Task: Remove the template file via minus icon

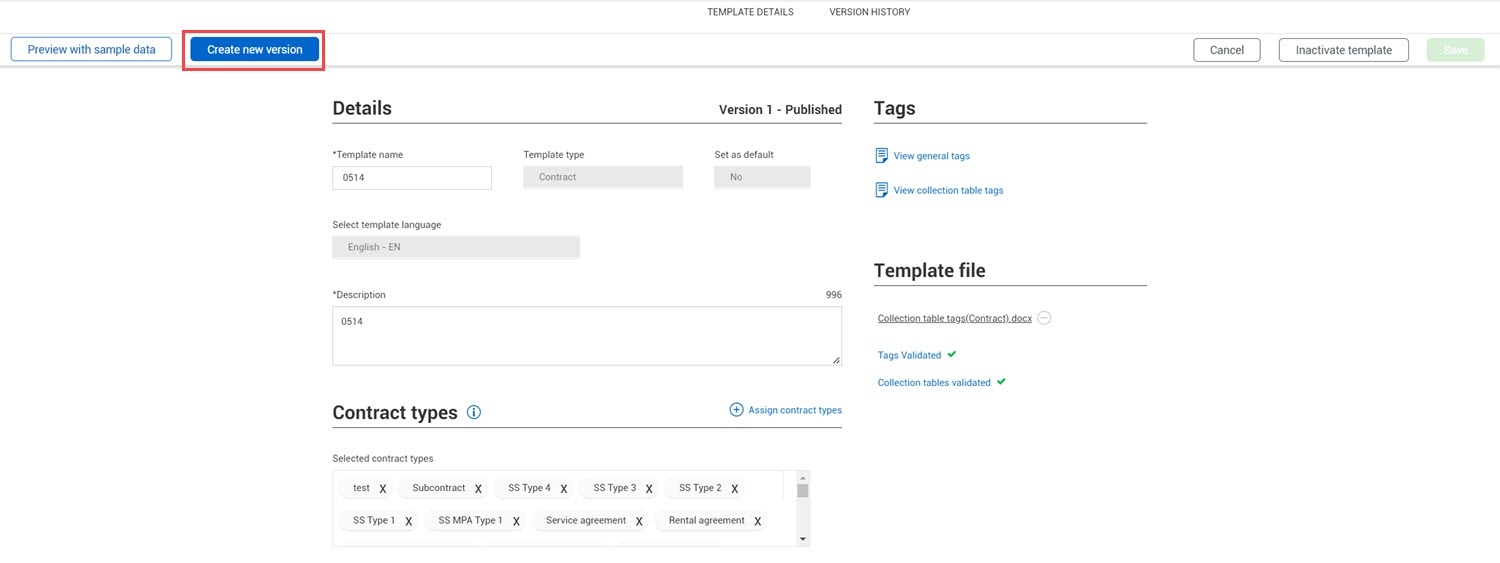Action: pyautogui.click(x=1044, y=318)
